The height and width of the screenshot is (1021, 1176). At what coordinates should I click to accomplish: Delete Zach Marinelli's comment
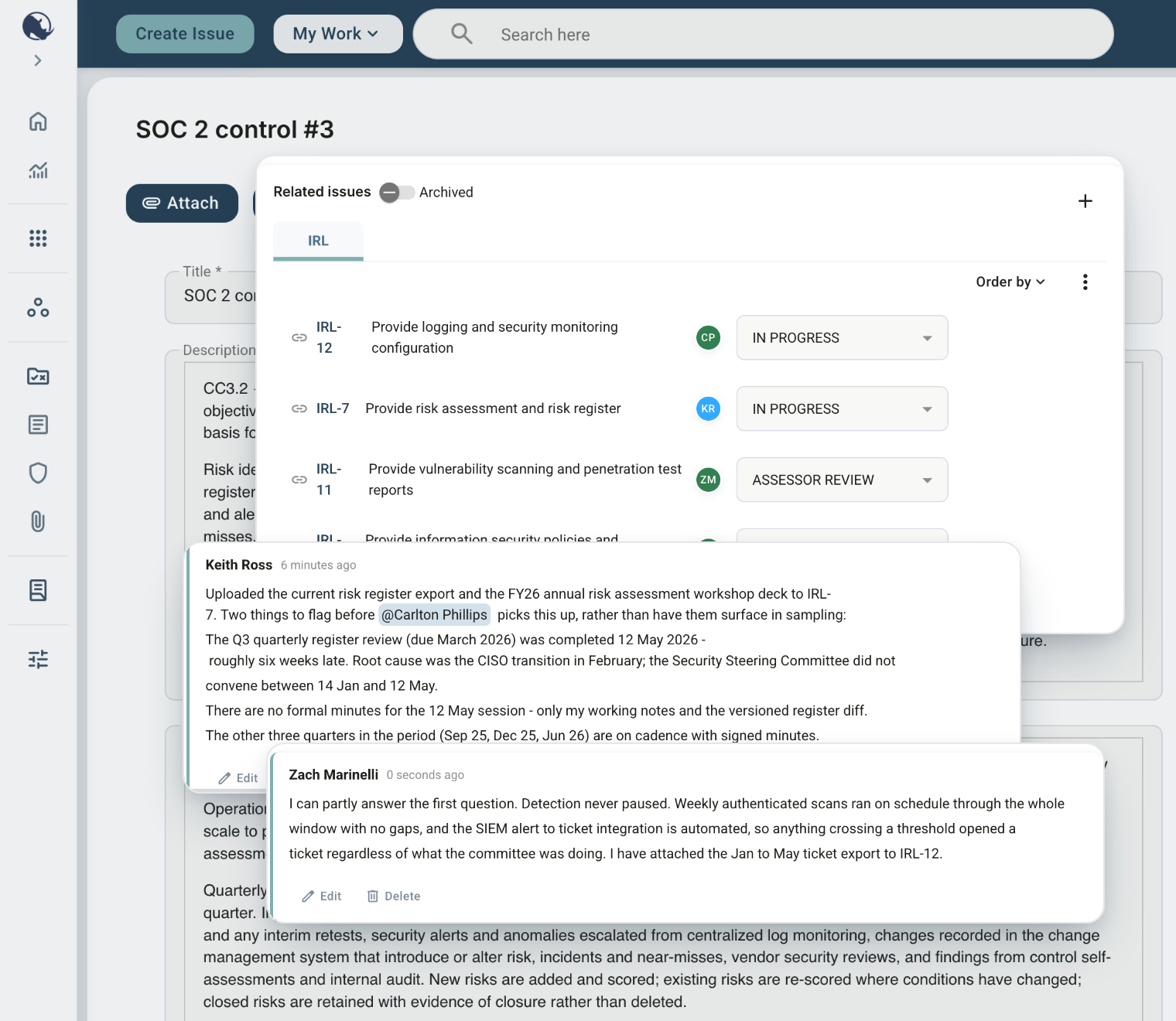pos(394,896)
